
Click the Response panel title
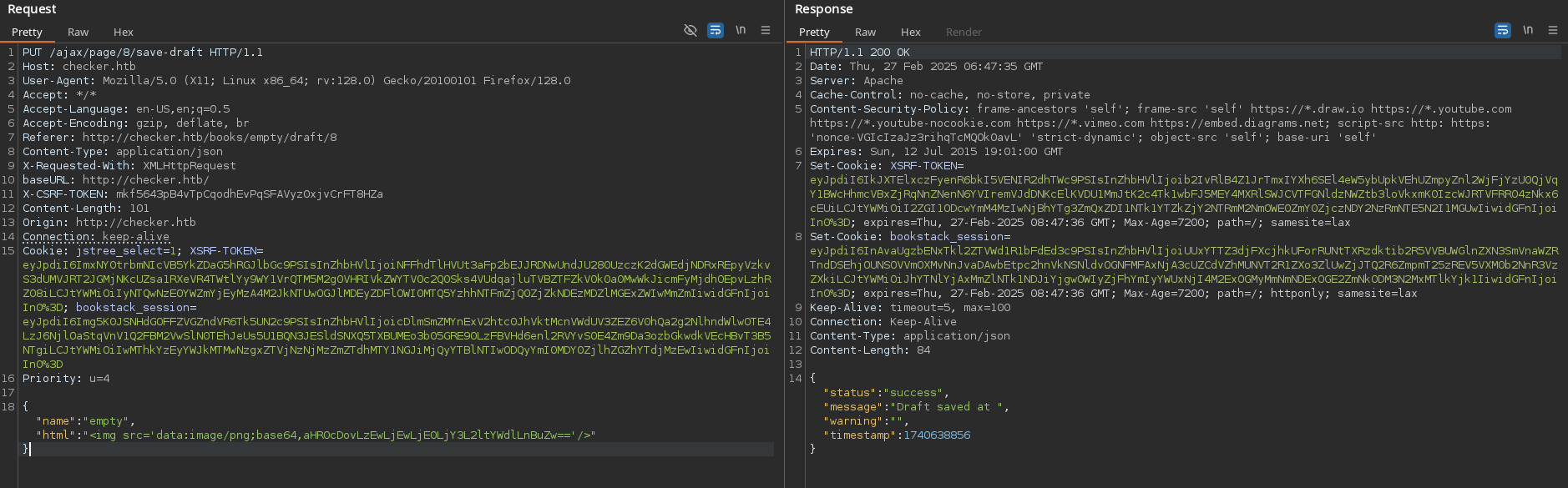pyautogui.click(x=823, y=9)
